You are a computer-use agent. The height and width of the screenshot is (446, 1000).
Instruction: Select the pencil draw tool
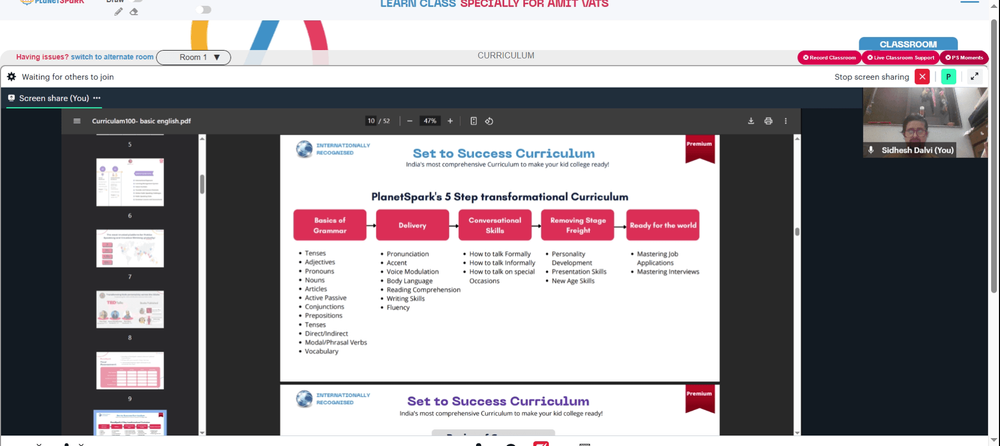[x=119, y=12]
